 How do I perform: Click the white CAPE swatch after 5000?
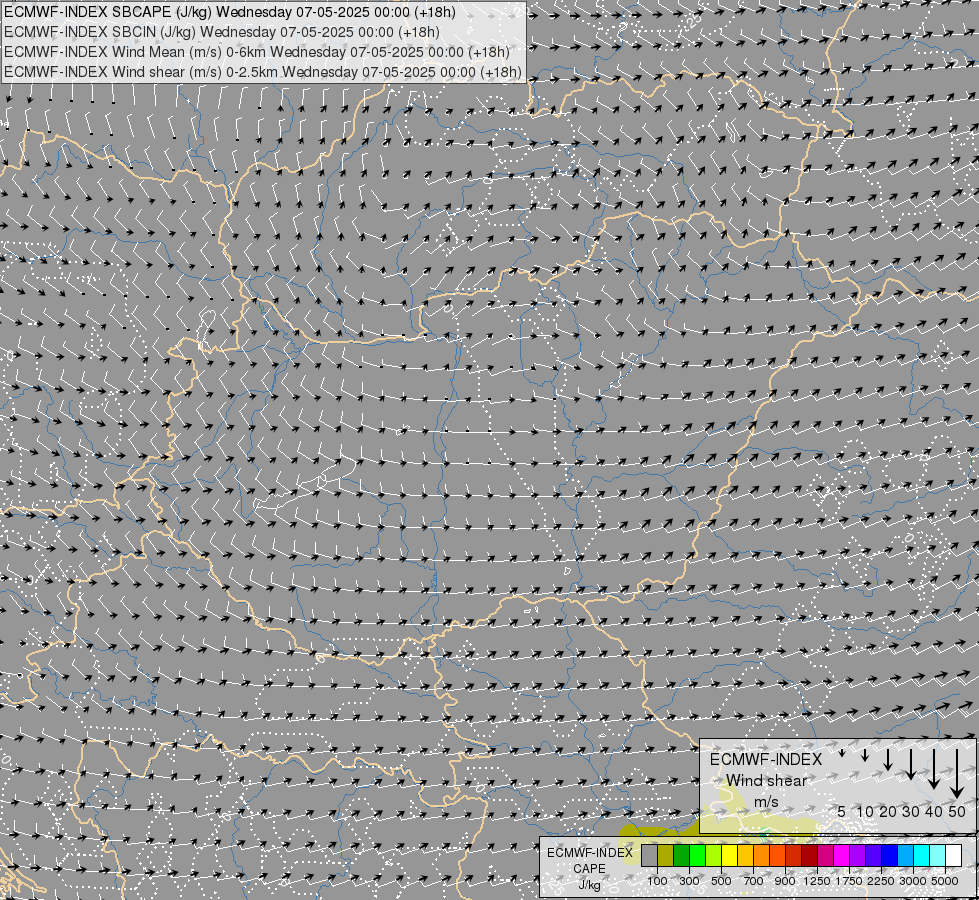[953, 855]
